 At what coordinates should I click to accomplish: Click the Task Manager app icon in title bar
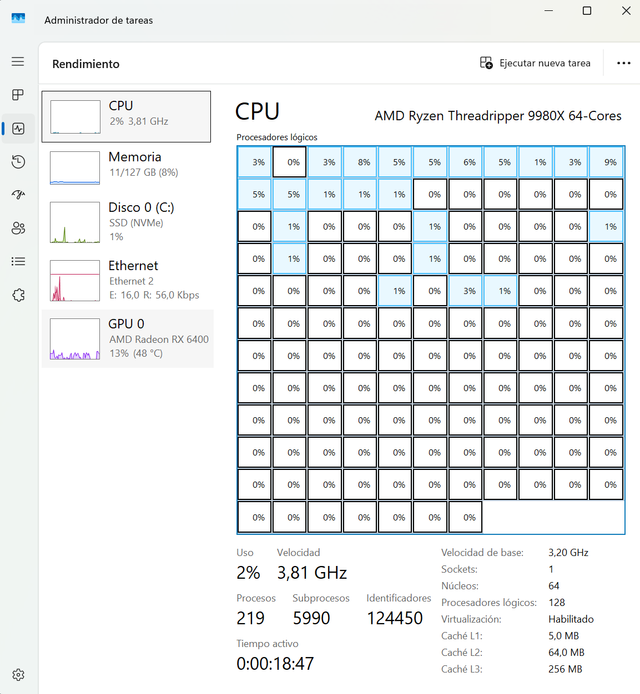(18, 19)
